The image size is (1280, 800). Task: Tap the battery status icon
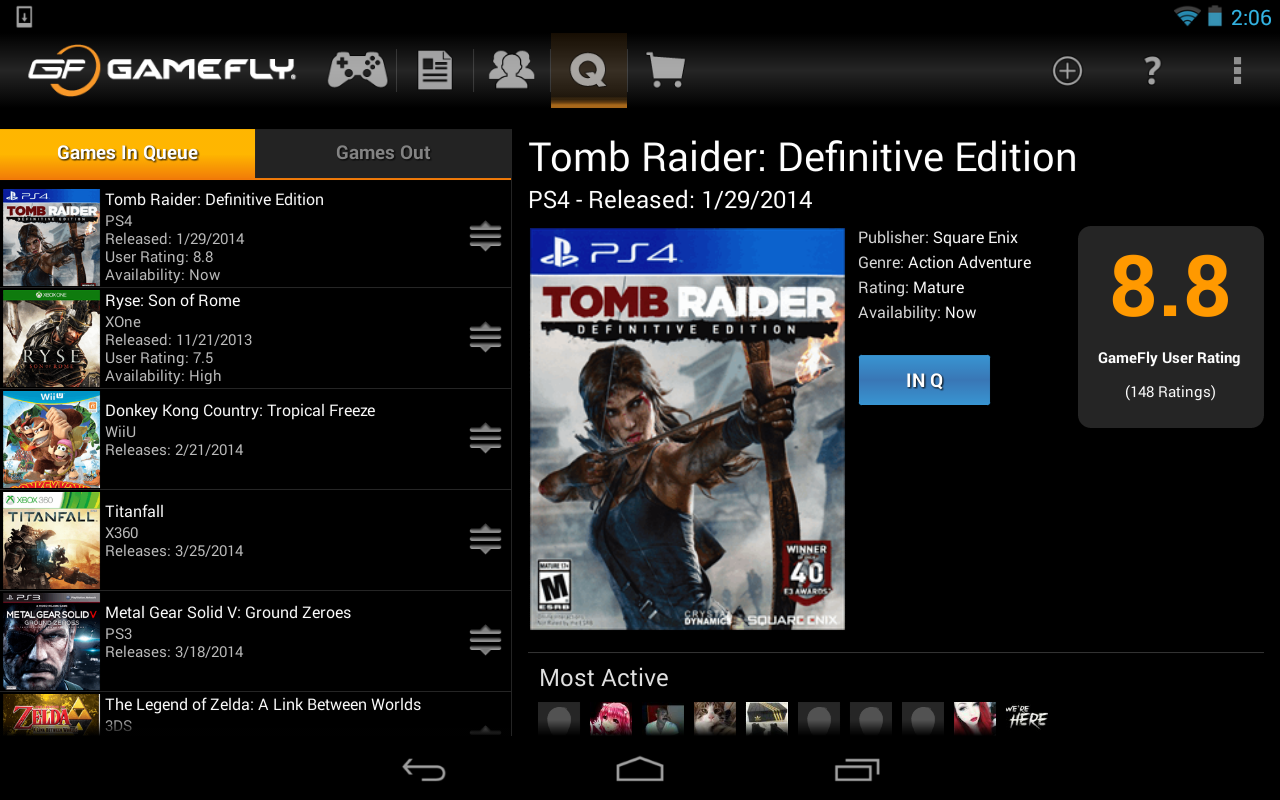1215,17
